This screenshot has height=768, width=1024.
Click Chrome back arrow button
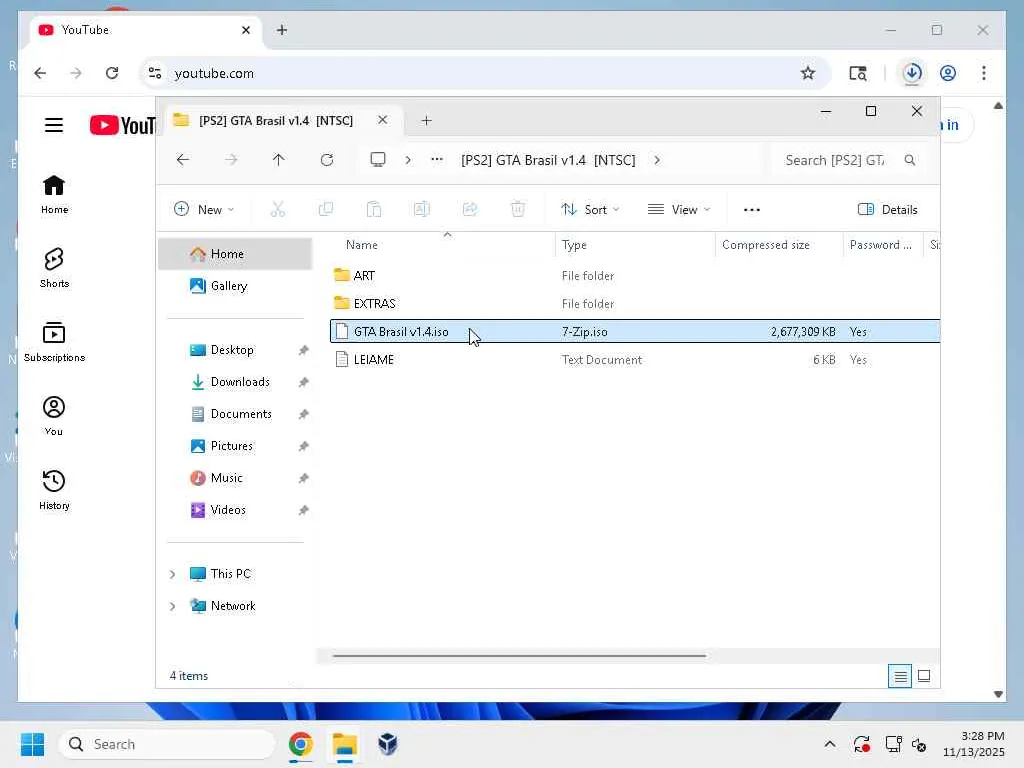pos(40,73)
